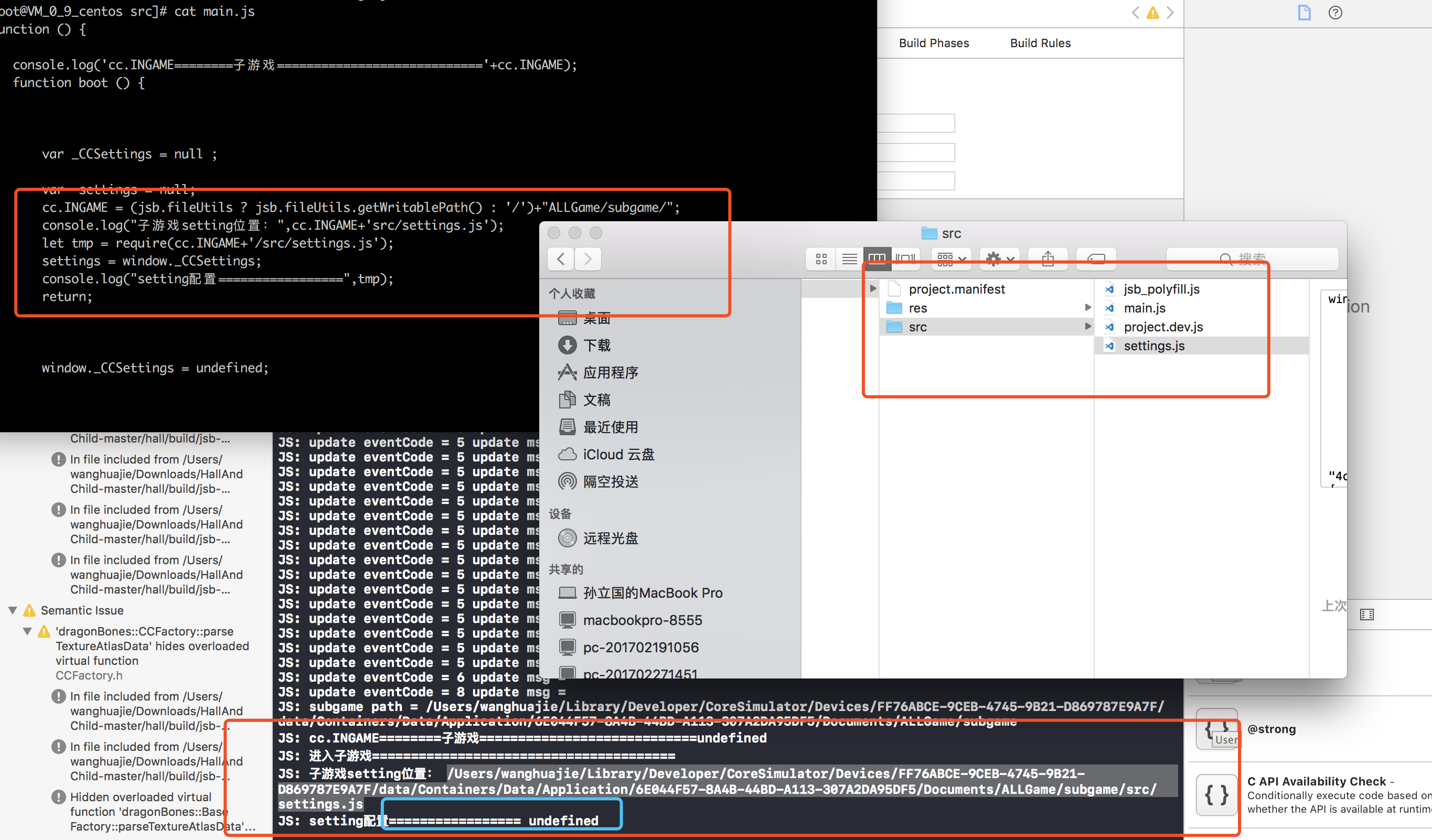Open the file inspector icon in Xcode
Image resolution: width=1432 pixels, height=840 pixels.
[x=1303, y=13]
